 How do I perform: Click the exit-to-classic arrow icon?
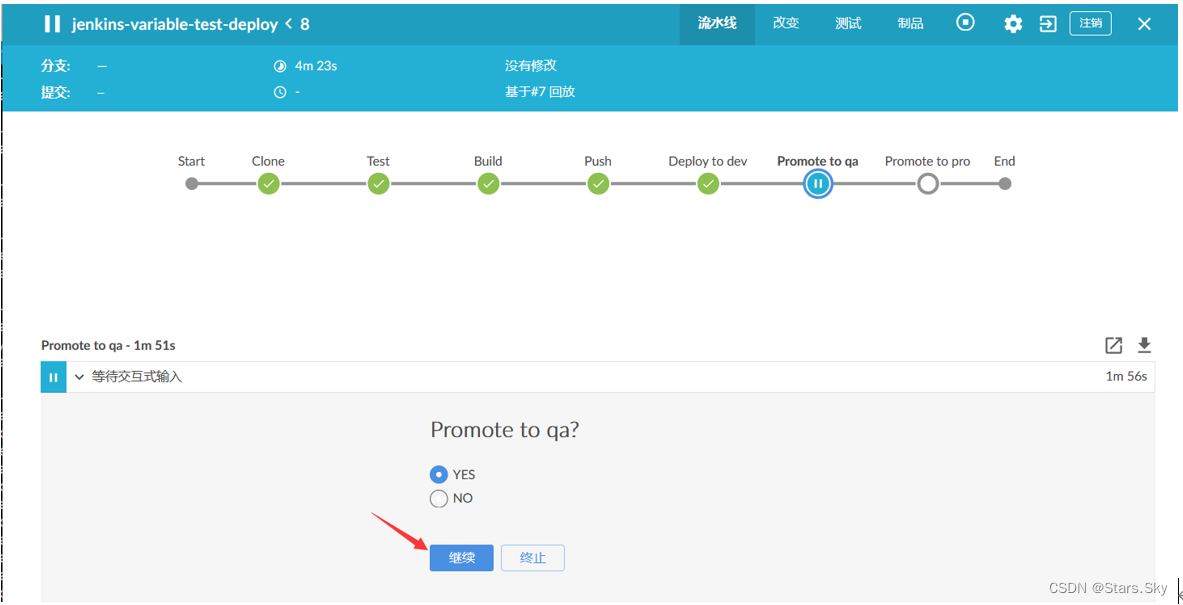(x=1047, y=23)
